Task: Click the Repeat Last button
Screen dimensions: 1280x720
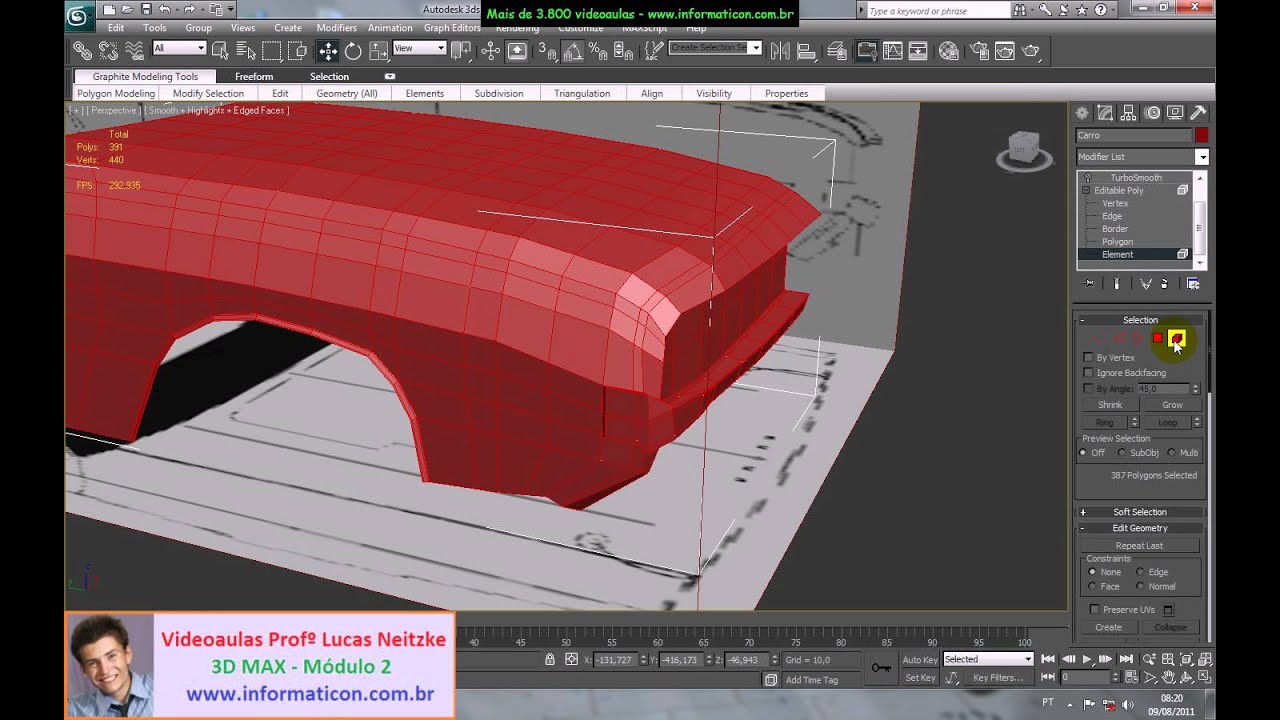Action: 1139,546
